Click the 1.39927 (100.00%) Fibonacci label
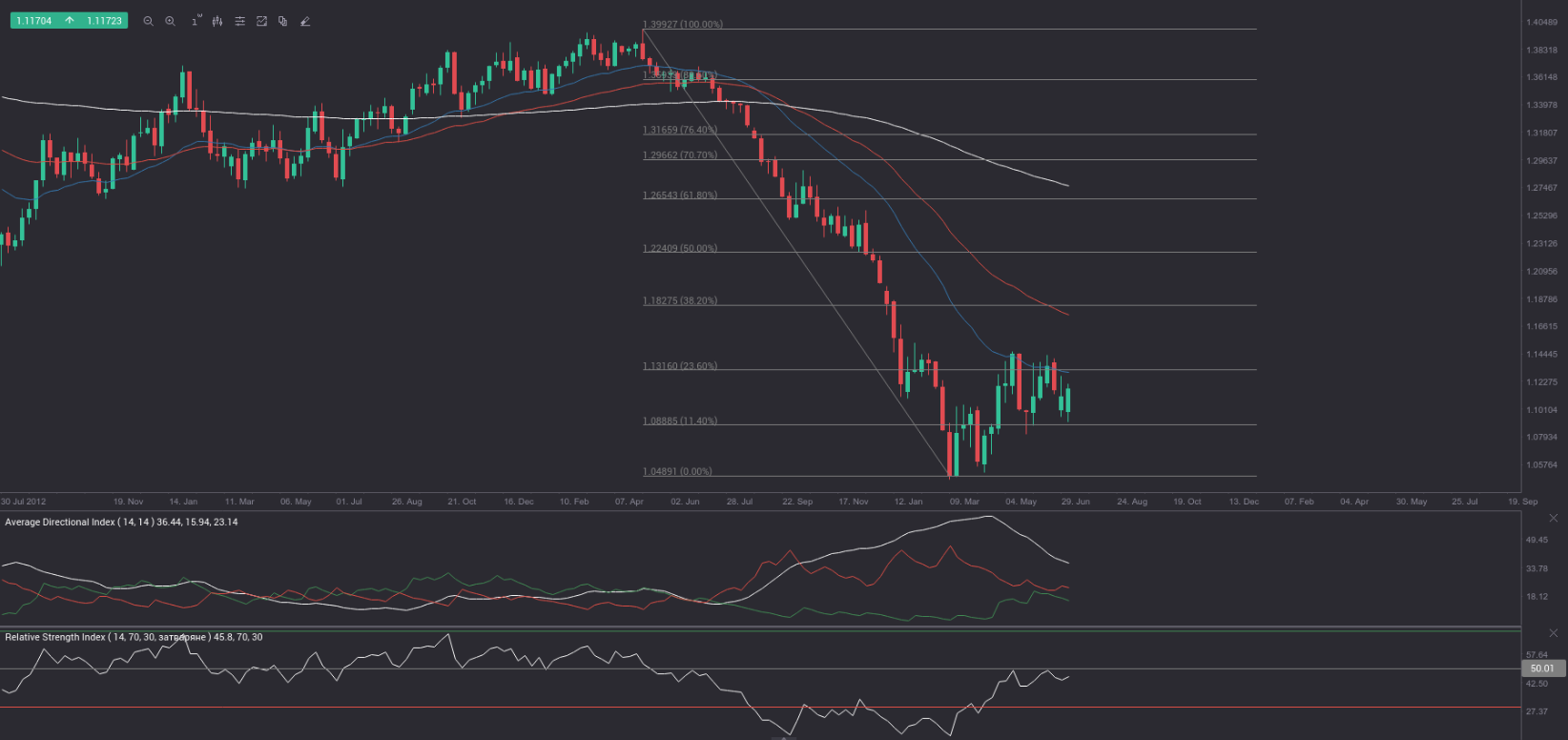1568x740 pixels. [683, 25]
